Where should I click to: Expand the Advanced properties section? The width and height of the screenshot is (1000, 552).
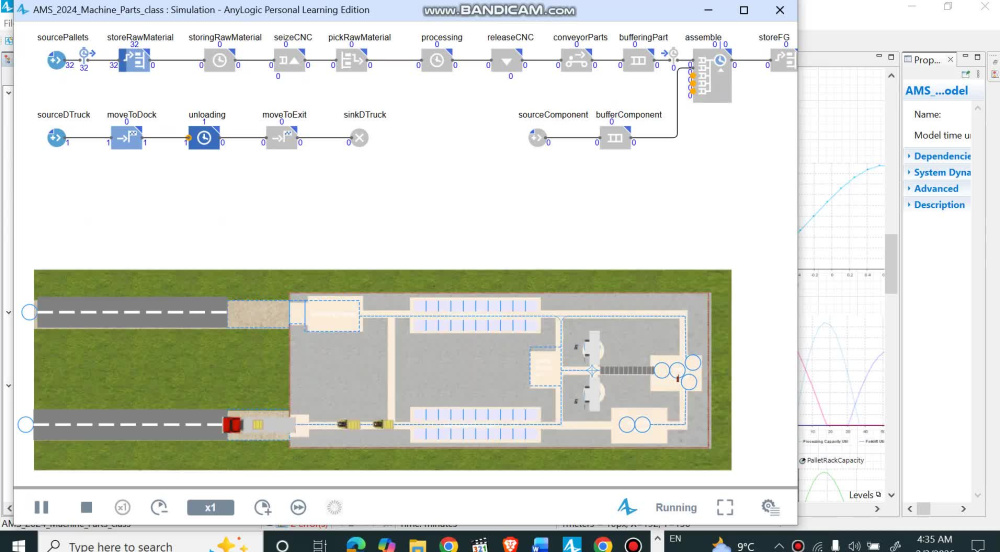pos(936,189)
